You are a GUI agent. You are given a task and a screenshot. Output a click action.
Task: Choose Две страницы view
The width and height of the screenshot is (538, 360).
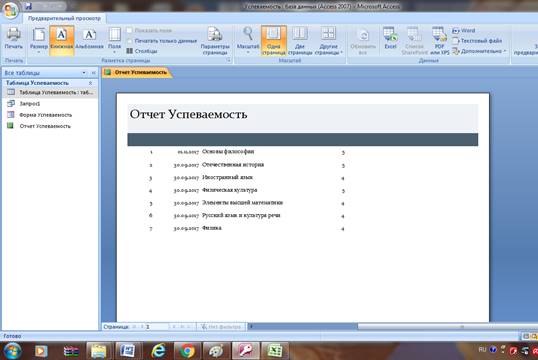(x=300, y=40)
